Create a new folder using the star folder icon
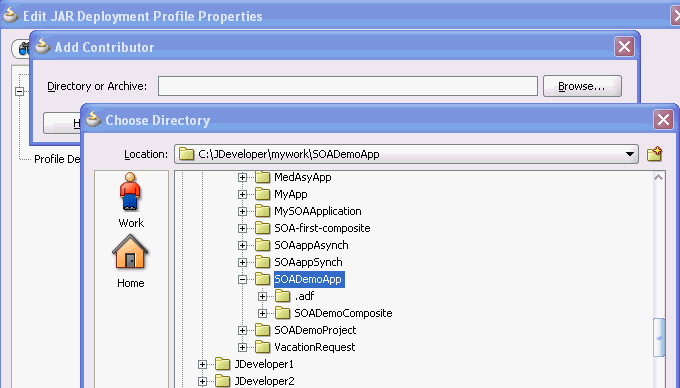This screenshot has width=680, height=388. [654, 154]
